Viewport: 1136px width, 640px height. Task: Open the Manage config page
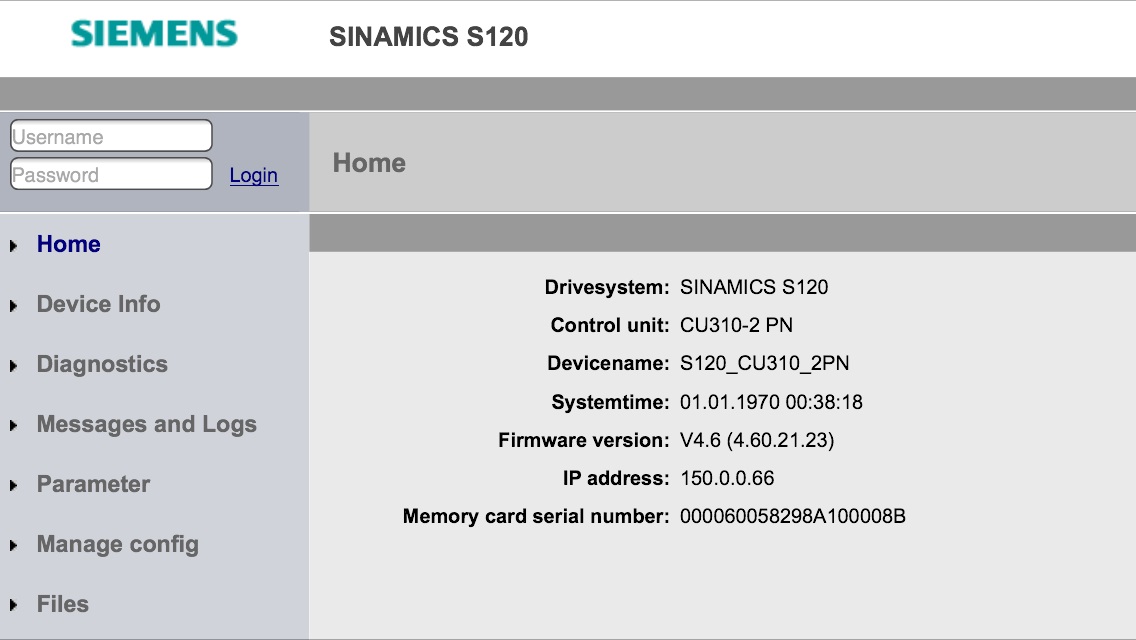(x=117, y=544)
